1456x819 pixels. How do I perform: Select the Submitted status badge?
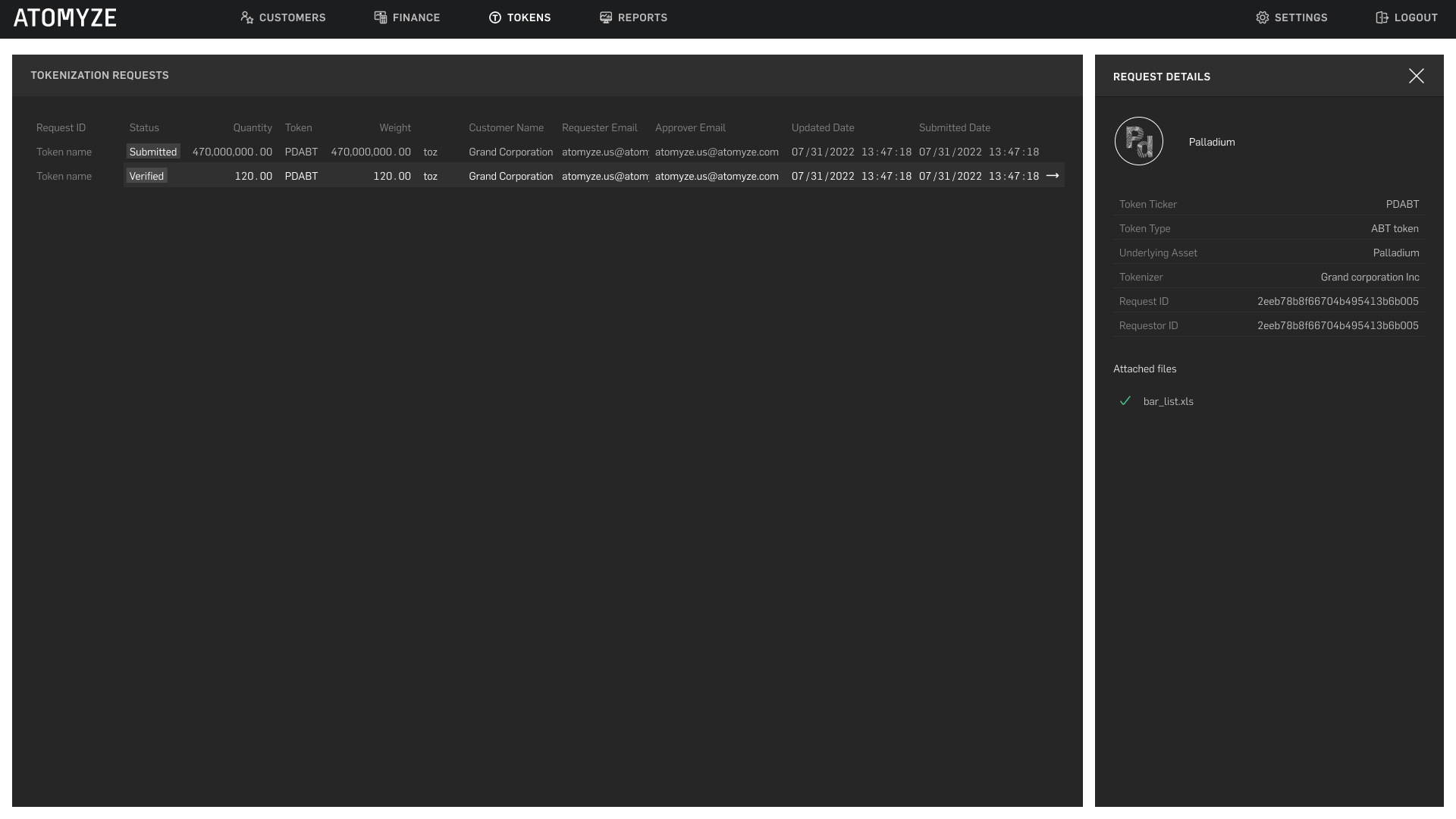coord(152,152)
